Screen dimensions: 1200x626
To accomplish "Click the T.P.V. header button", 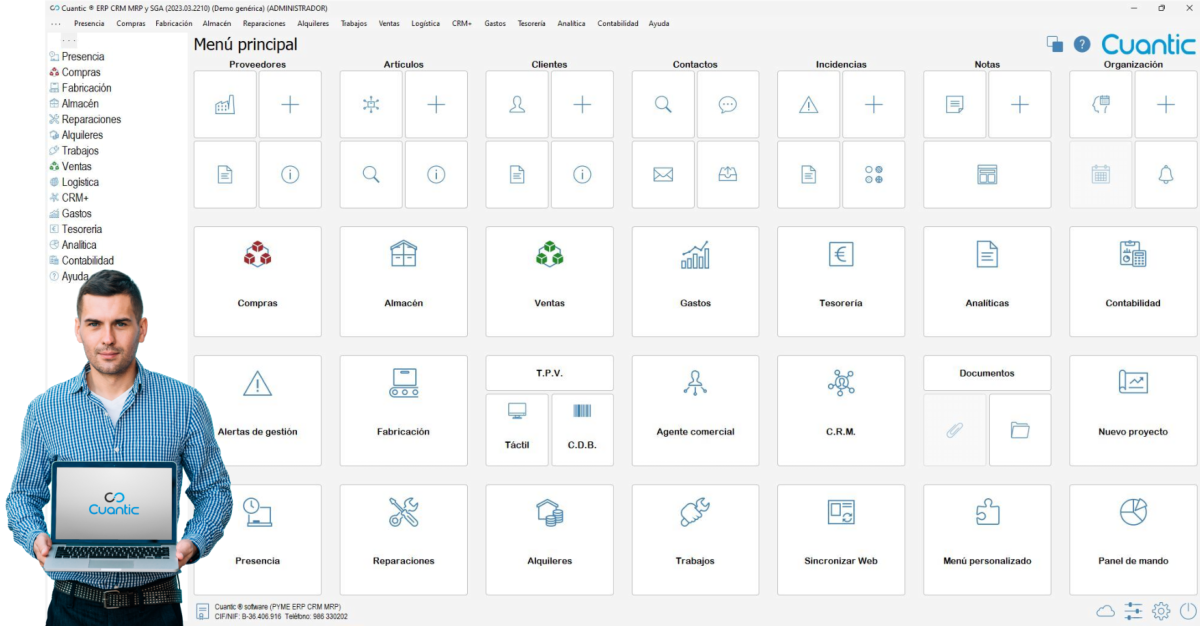I will tap(549, 373).
